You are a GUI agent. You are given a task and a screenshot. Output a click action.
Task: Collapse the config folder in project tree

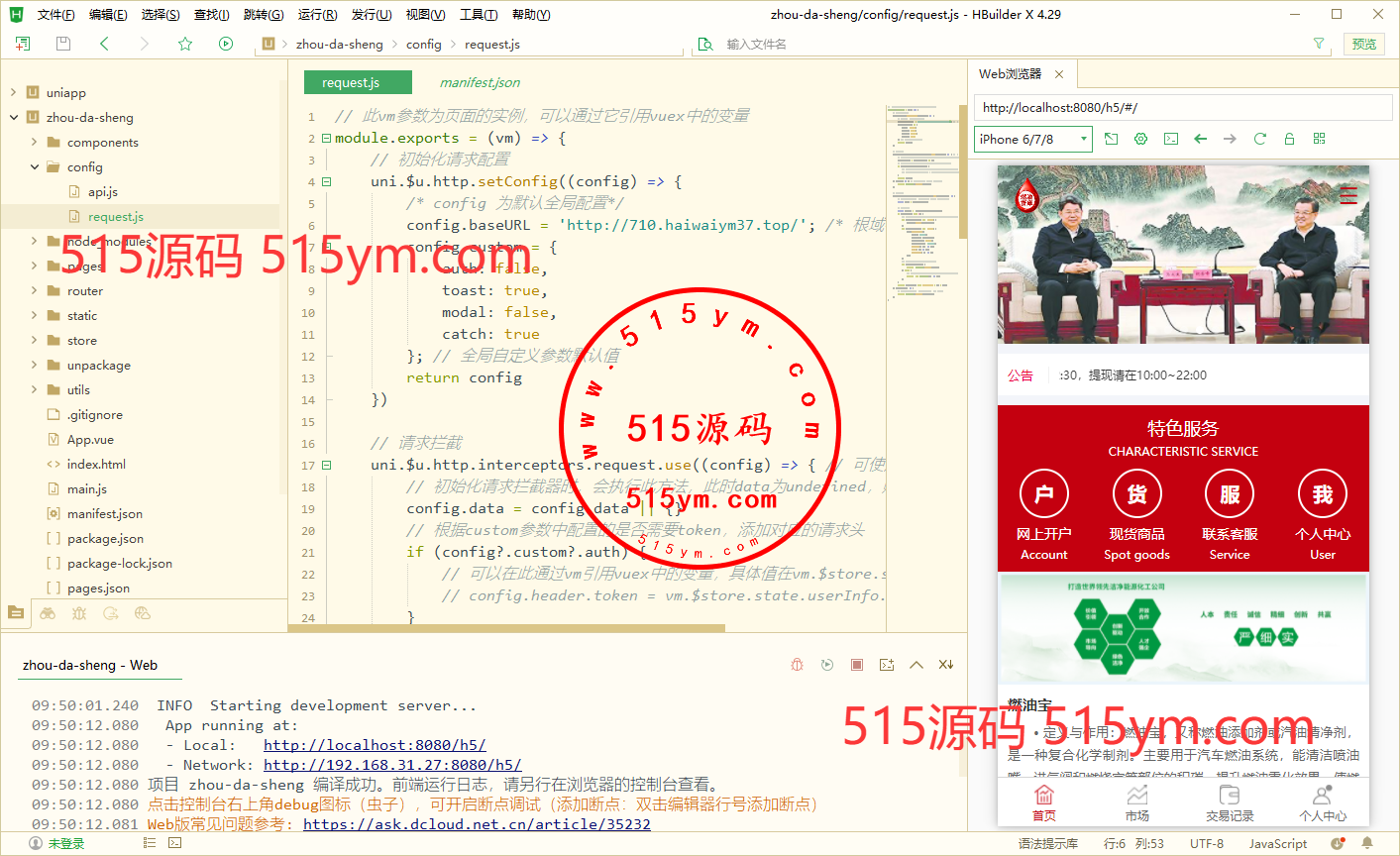[x=35, y=166]
